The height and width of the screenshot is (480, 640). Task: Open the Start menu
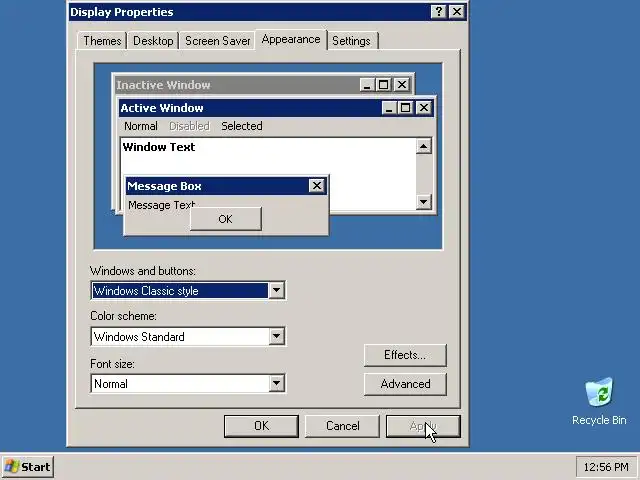click(x=27, y=467)
